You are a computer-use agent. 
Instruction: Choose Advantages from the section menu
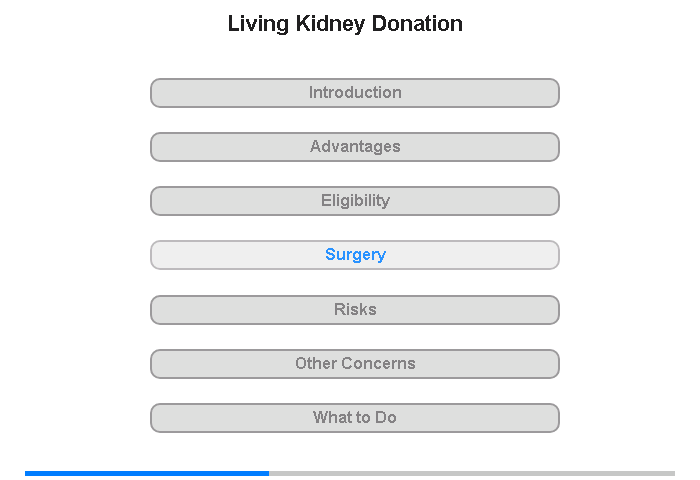355,147
